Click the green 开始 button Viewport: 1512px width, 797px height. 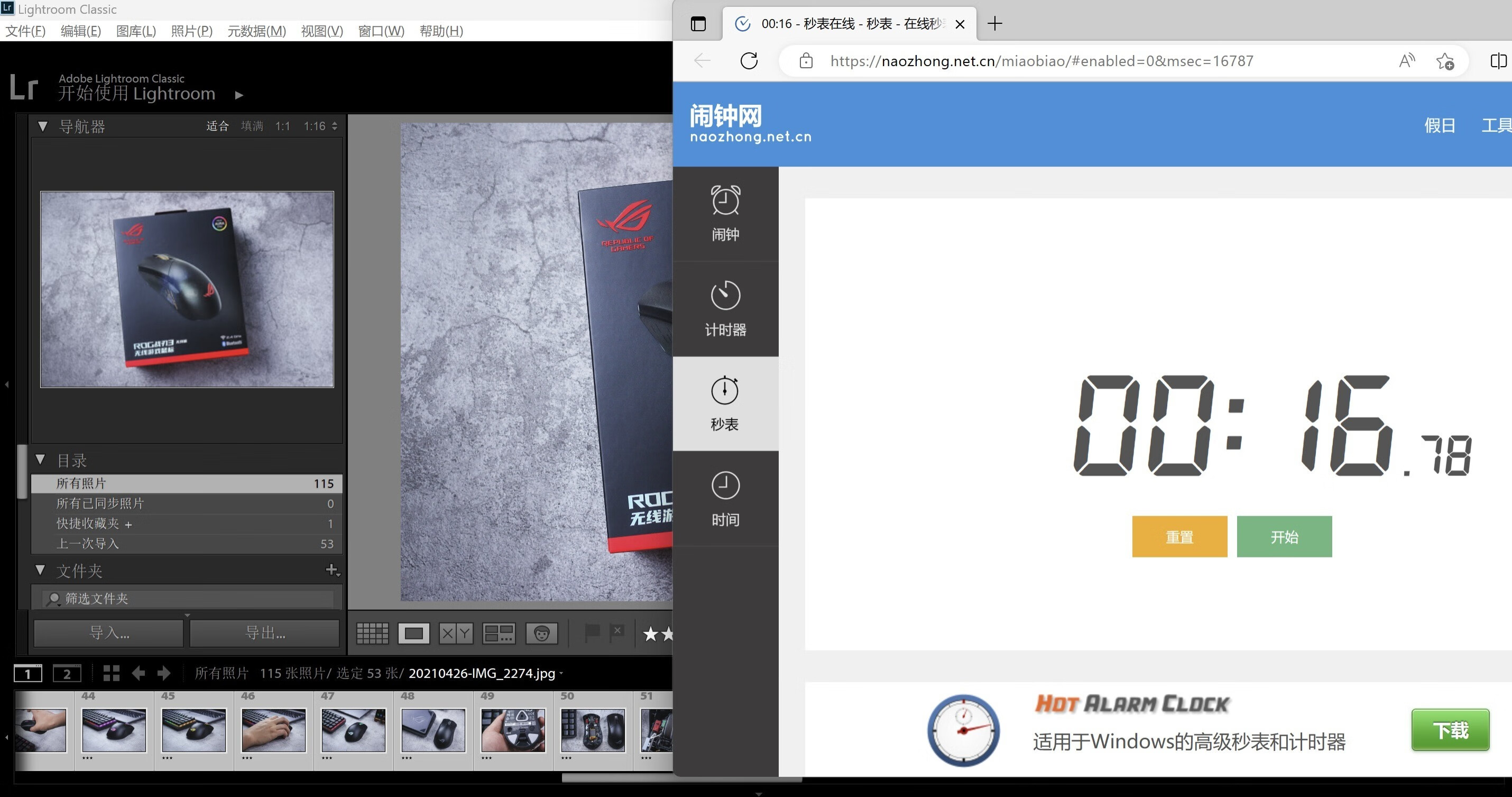click(x=1284, y=537)
